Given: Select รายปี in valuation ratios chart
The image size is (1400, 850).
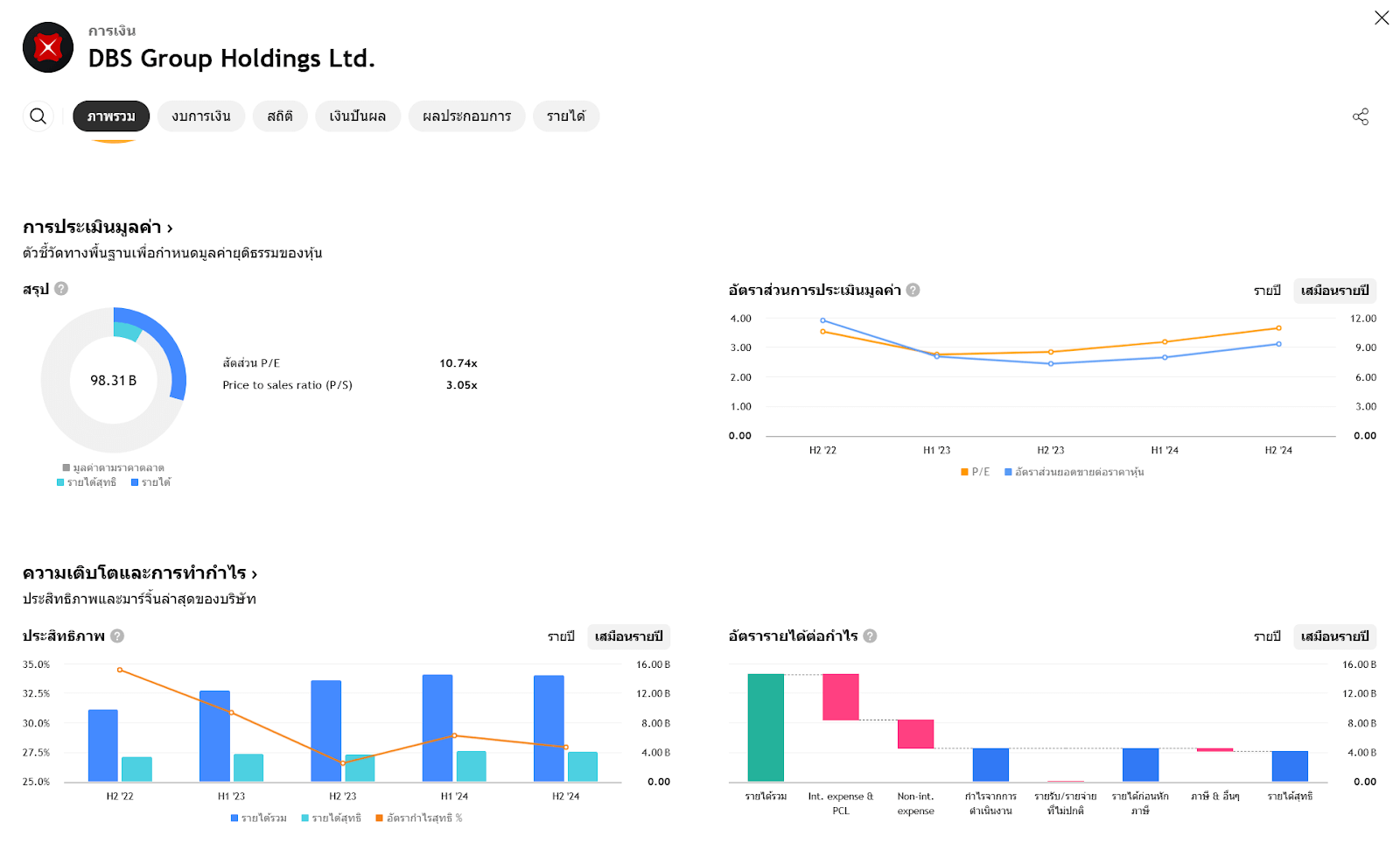Looking at the screenshot, I should 1267,291.
